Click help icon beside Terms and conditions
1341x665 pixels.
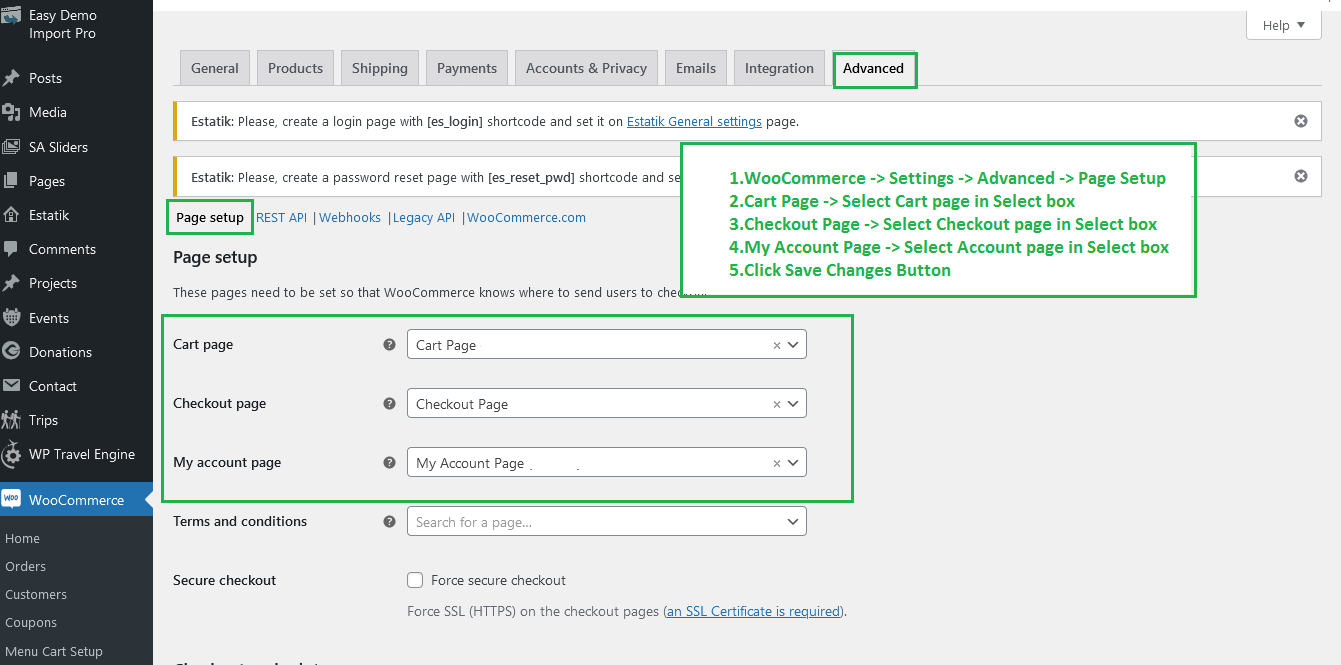390,521
